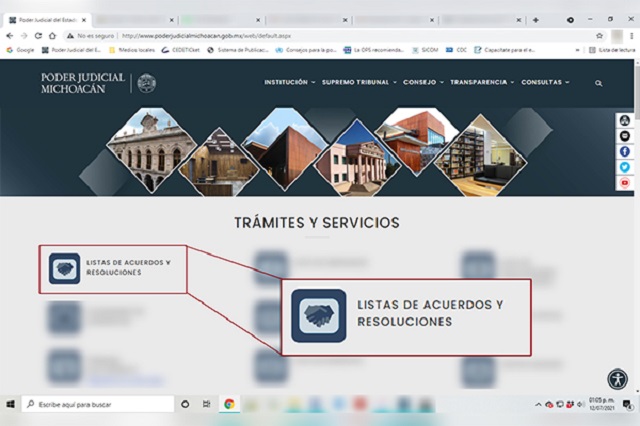Open the Facebook icon in sidebar

point(624,151)
